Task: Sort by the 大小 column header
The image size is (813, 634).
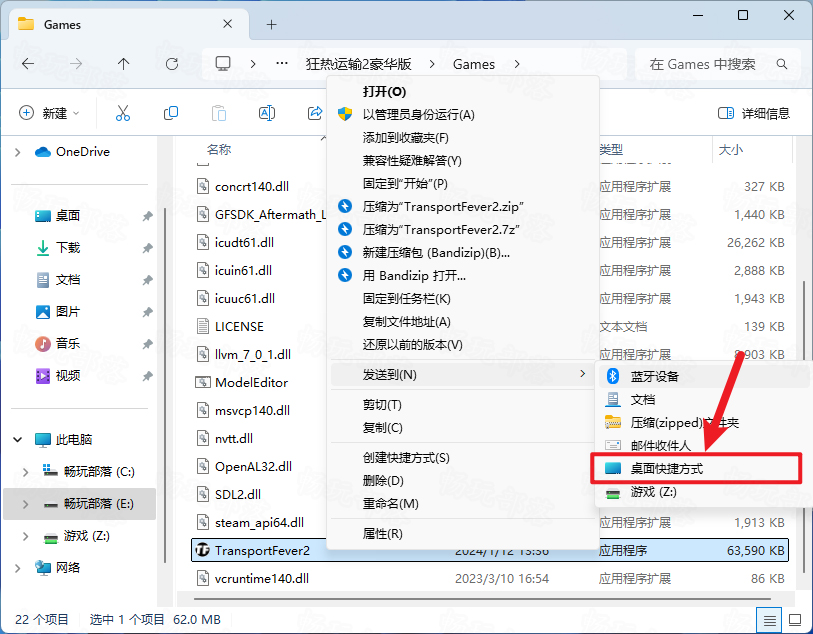Action: tap(730, 150)
